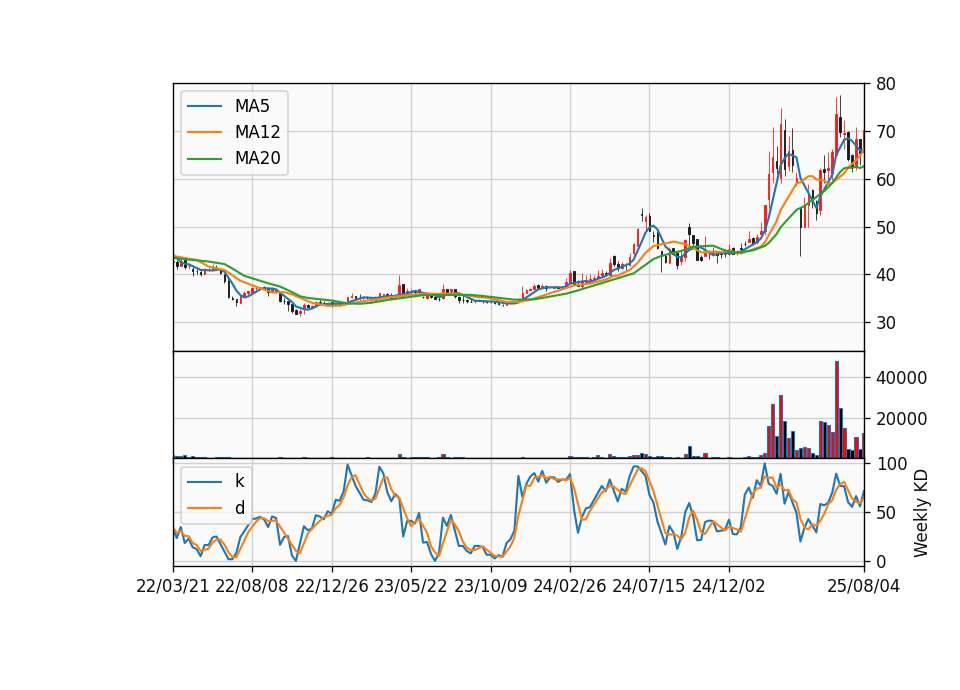Click the price axis label 60
Image resolution: width=960 pixels, height=690 pixels.
pos(885,179)
